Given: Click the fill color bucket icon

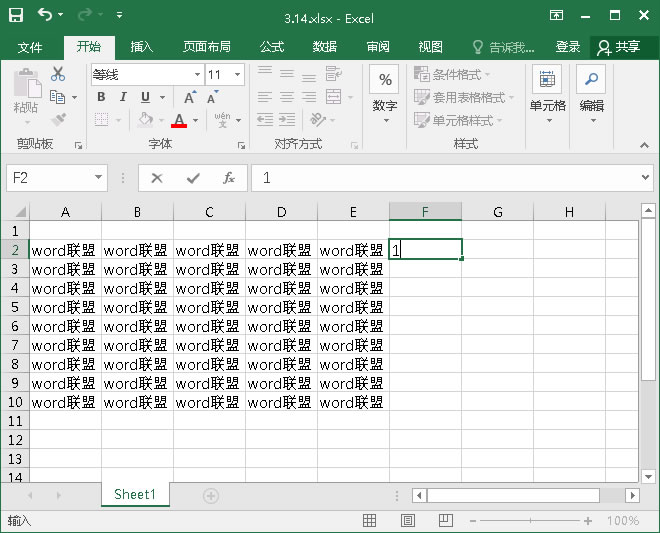Looking at the screenshot, I should click(x=146, y=120).
